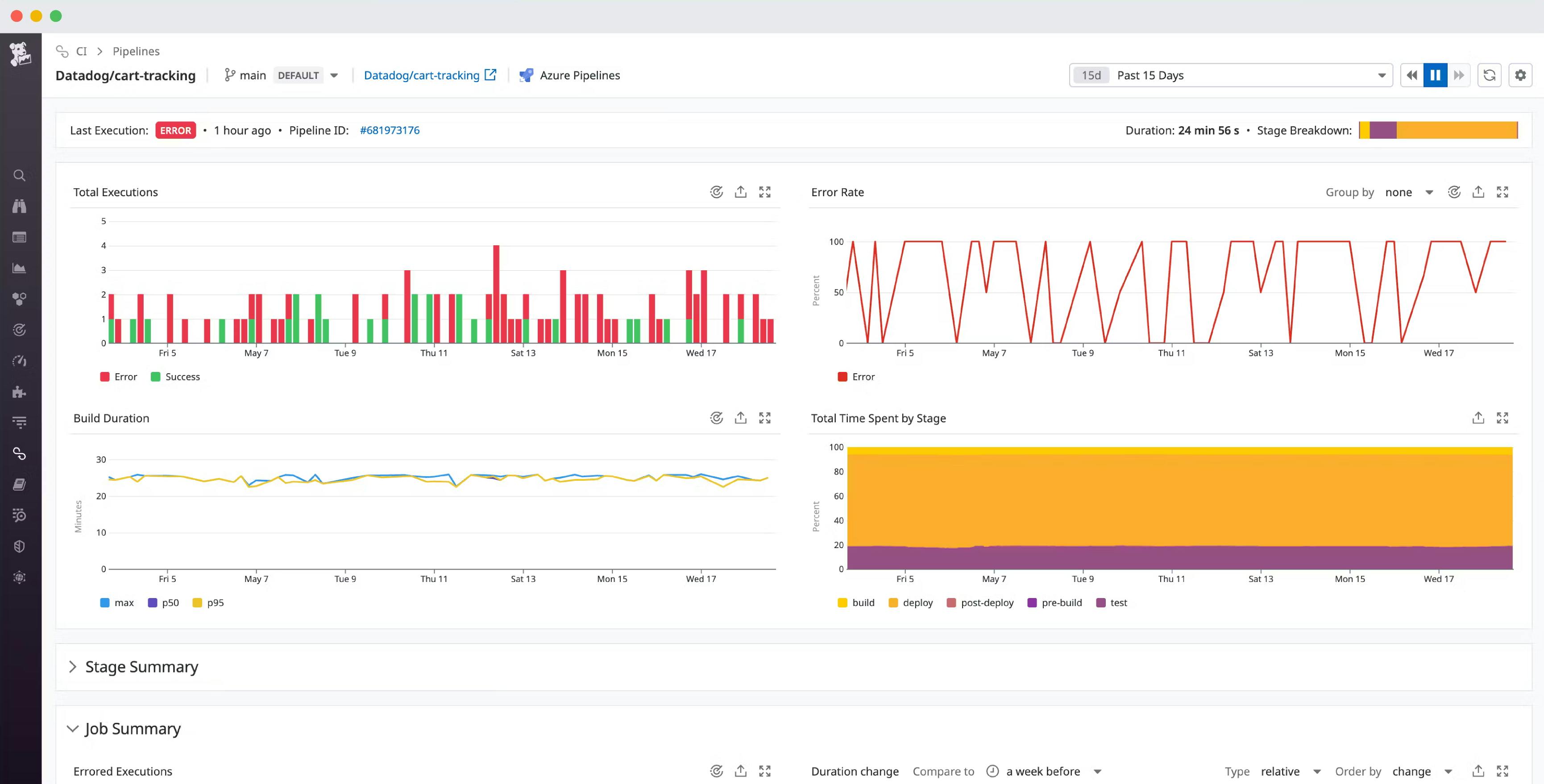Screen dimensions: 1544x784
Task: Click the Pipelines breadcrumb entry
Action: click(136, 51)
